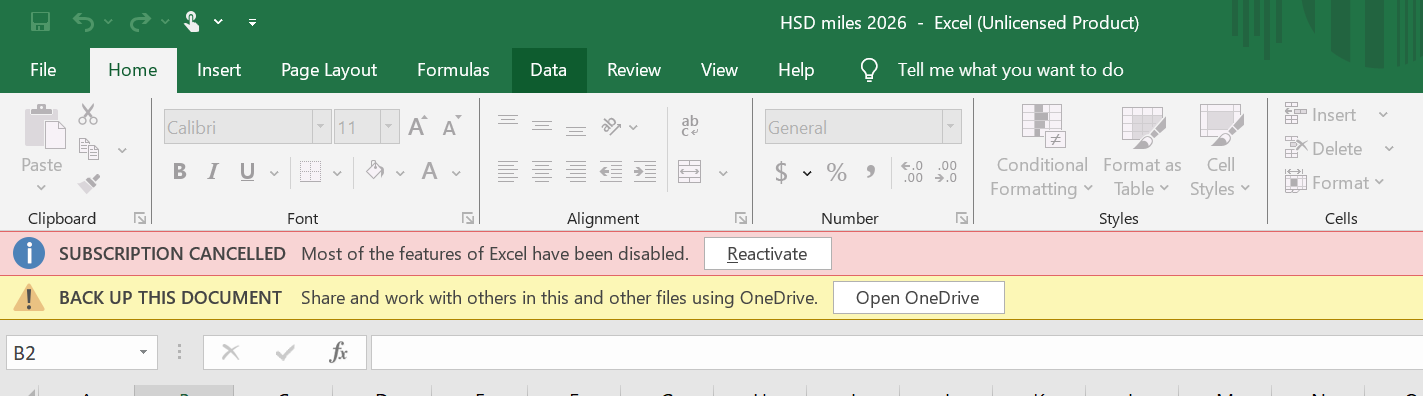This screenshot has width=1423, height=396.
Task: Click the Comma Style icon
Action: [x=871, y=172]
